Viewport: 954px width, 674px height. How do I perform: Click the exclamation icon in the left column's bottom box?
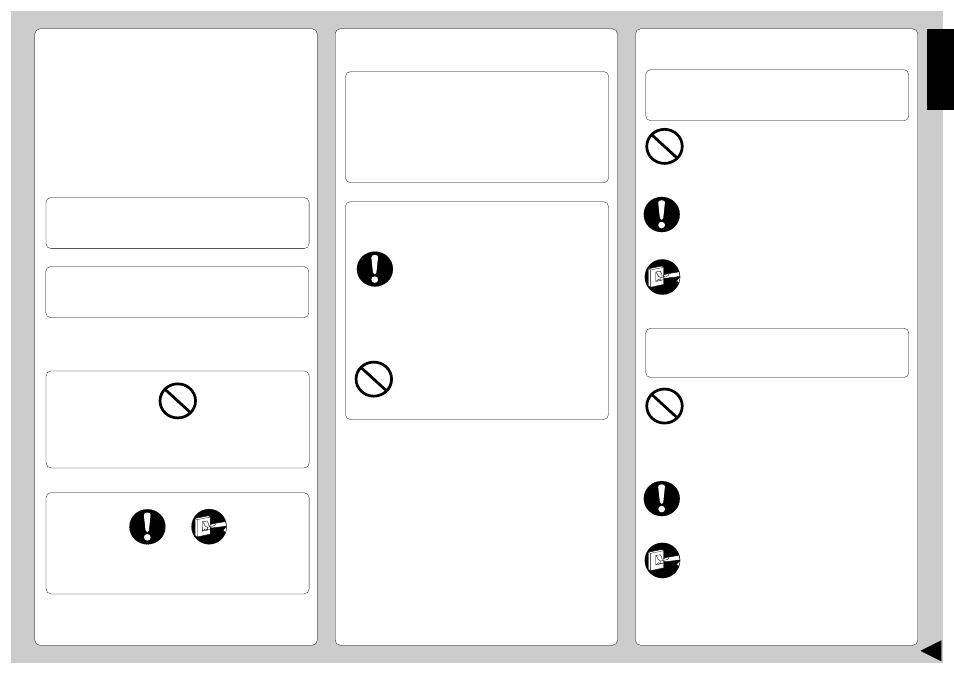[x=147, y=527]
